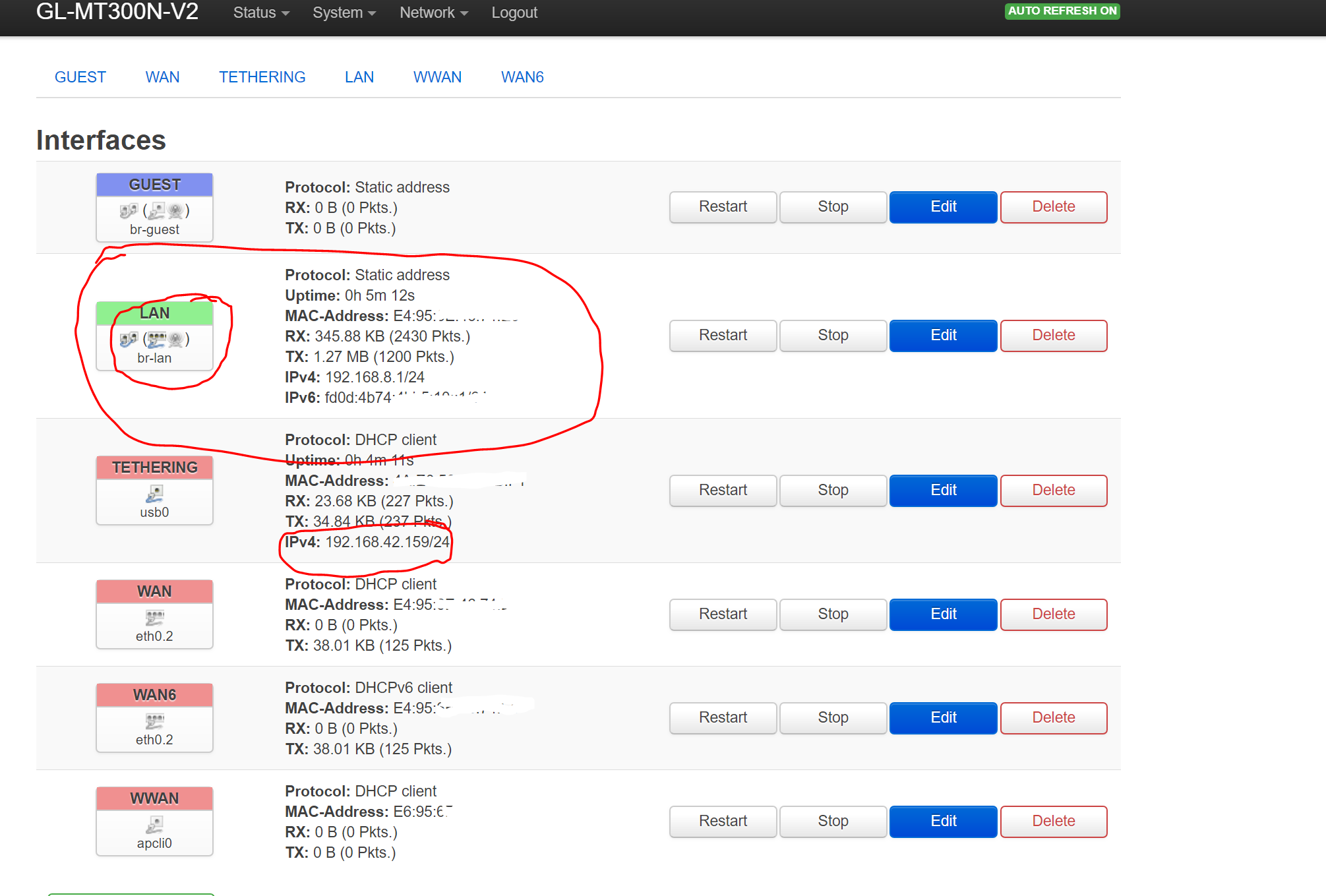Viewport: 1326px width, 896px height.
Task: Click the WAN eth0.2 switch icon
Action: point(154,618)
